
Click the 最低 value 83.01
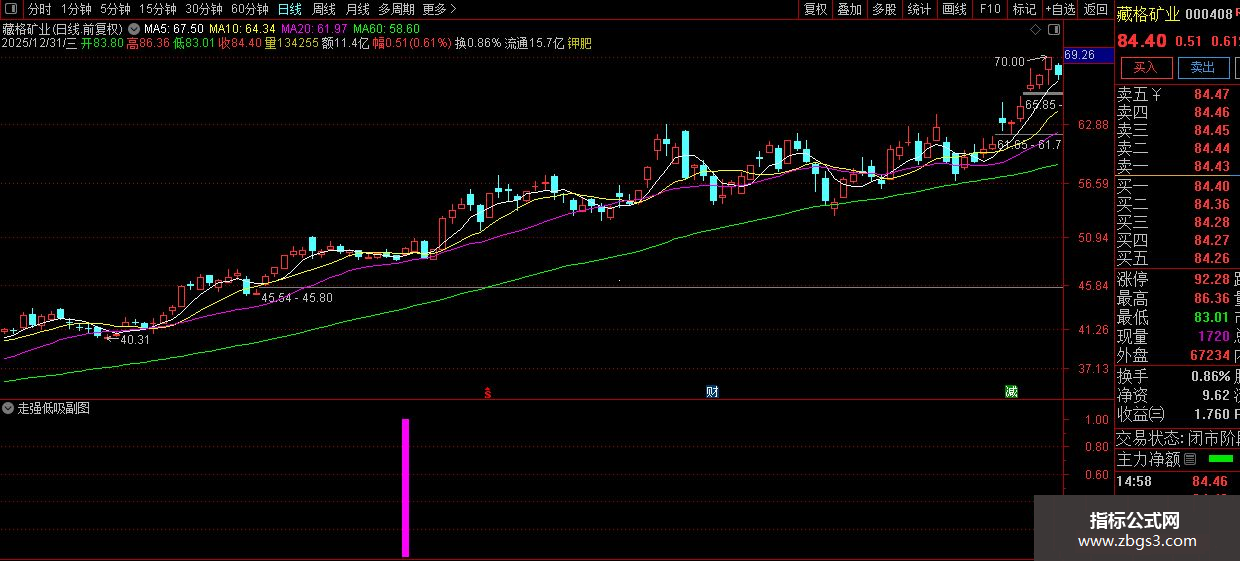1212,317
